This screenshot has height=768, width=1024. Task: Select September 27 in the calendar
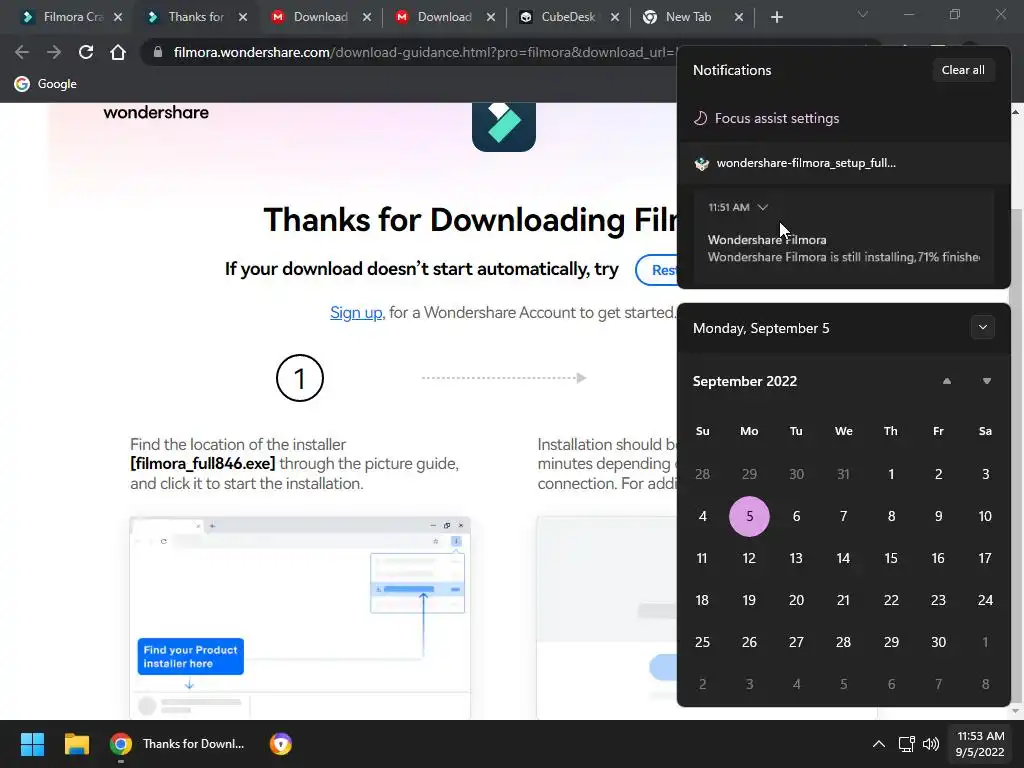[796, 642]
